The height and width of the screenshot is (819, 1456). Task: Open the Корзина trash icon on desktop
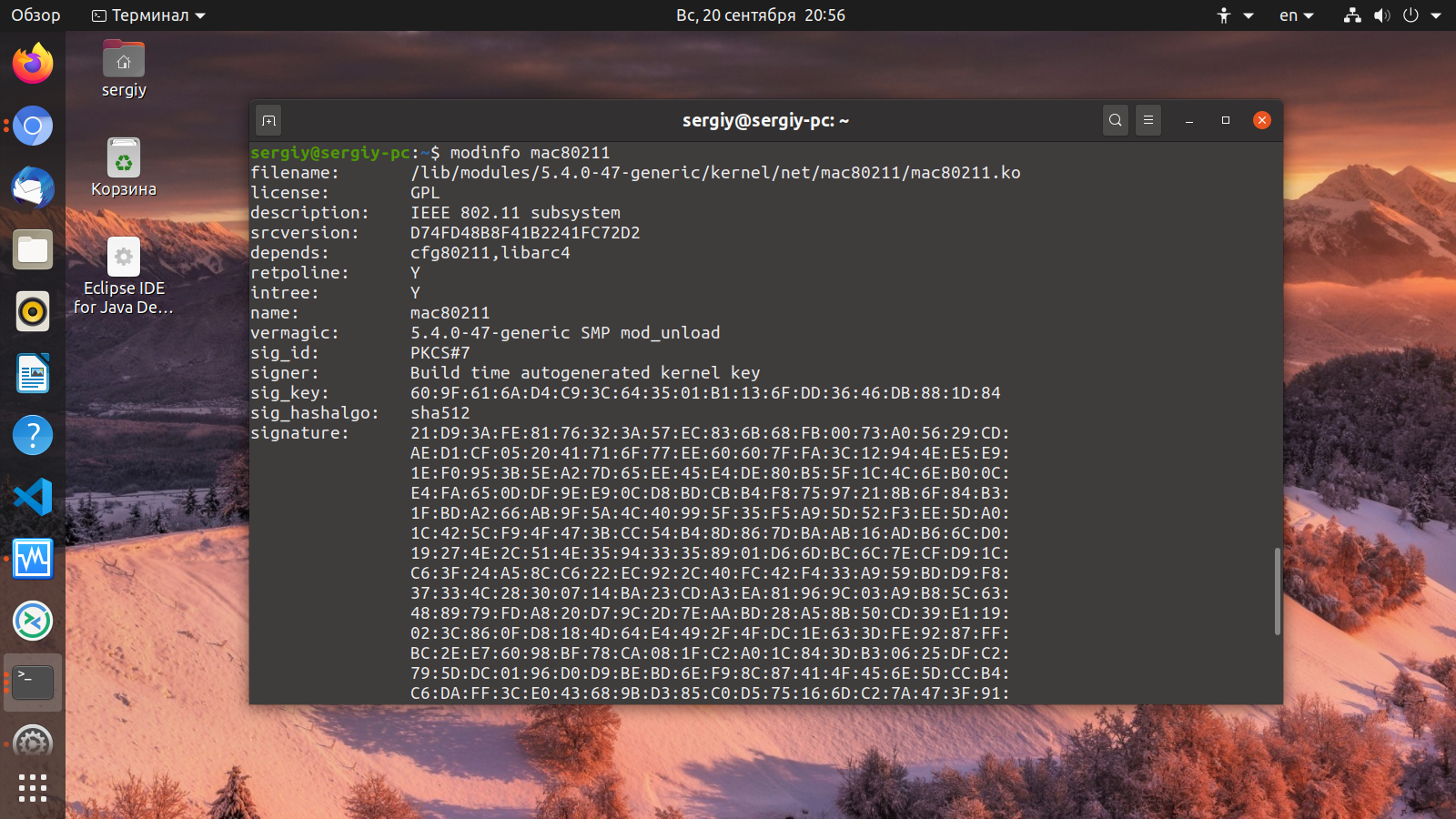coord(124,167)
